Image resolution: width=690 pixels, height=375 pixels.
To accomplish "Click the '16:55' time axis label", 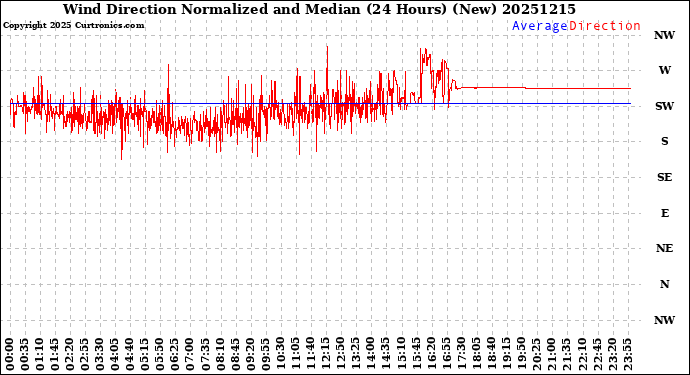I will (x=446, y=355).
